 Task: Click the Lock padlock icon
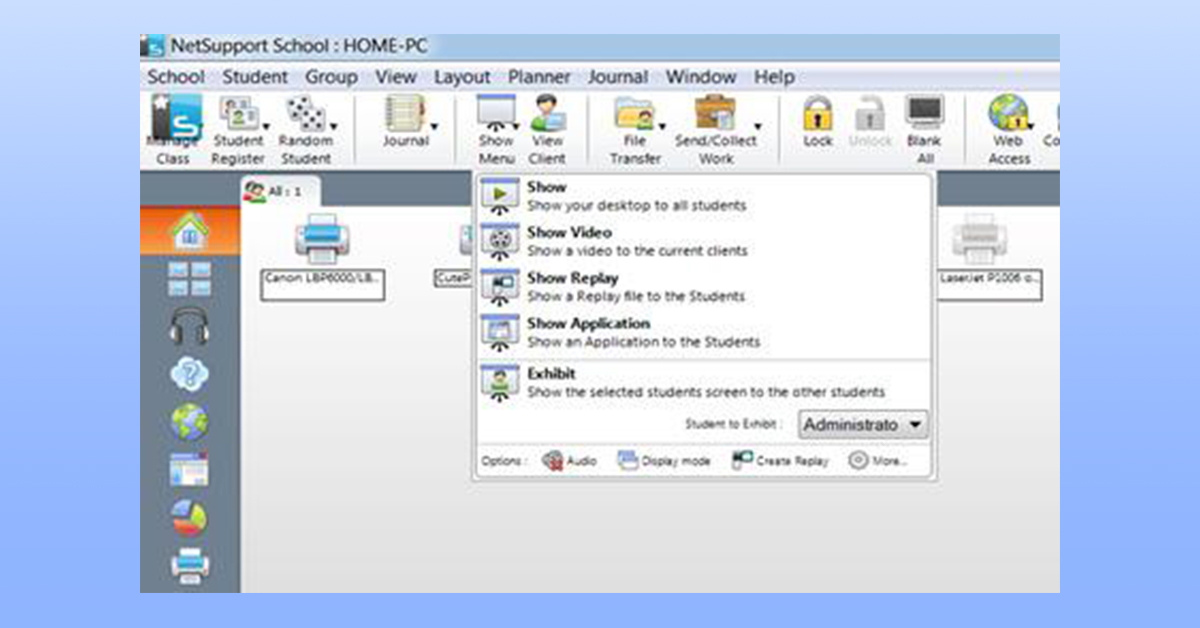[817, 115]
